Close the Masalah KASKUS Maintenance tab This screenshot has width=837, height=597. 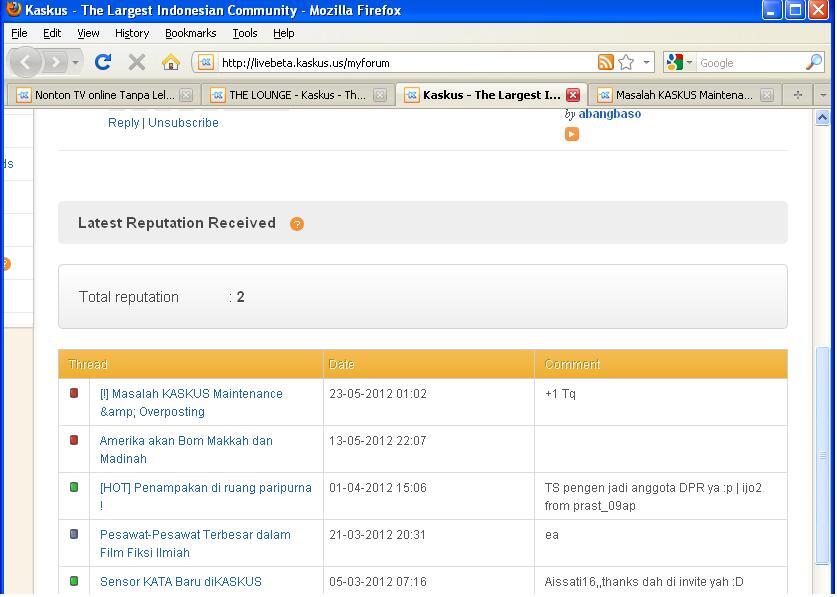click(767, 95)
